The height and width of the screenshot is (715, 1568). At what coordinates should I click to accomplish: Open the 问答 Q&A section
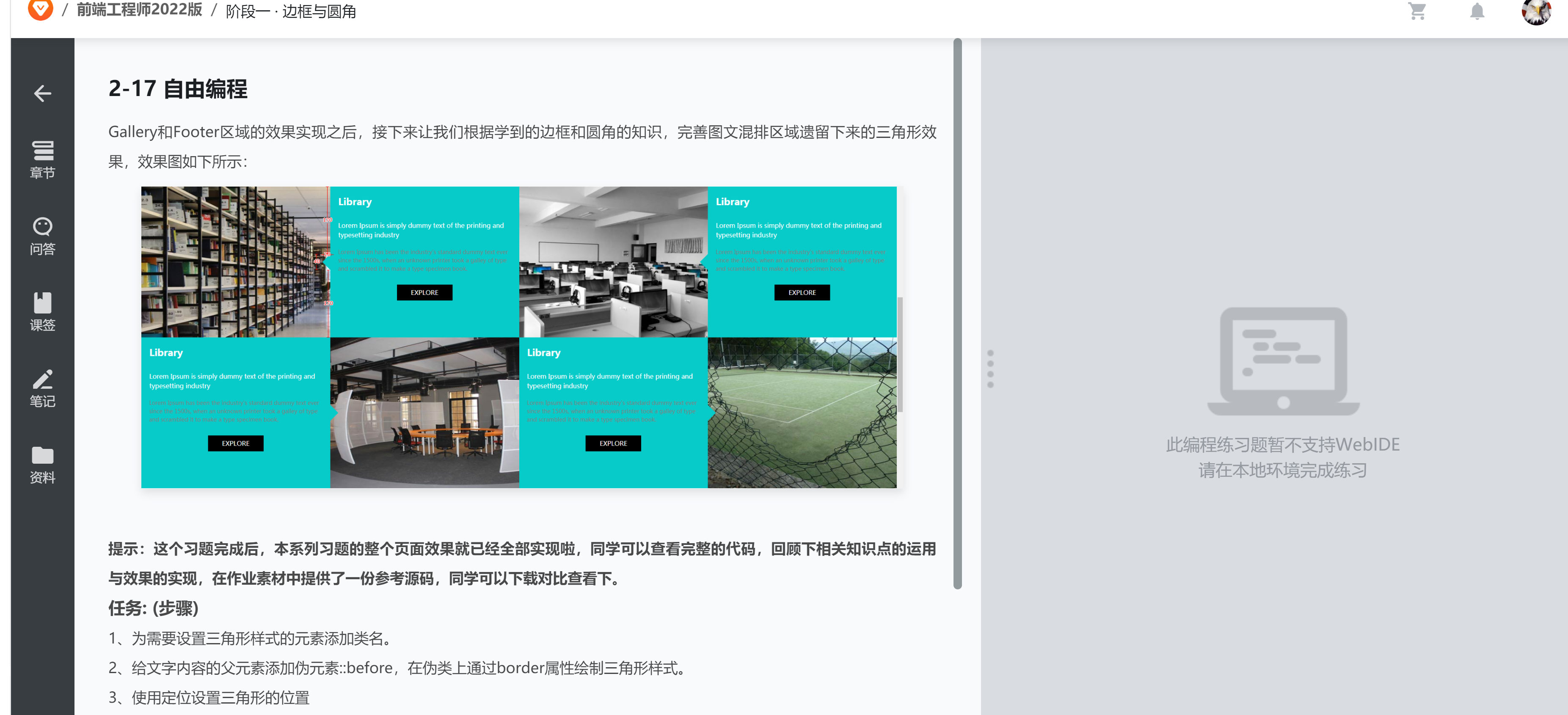[42, 236]
